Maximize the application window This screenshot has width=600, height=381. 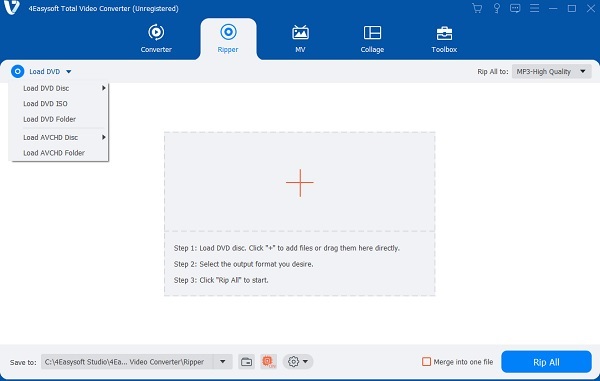[572, 8]
